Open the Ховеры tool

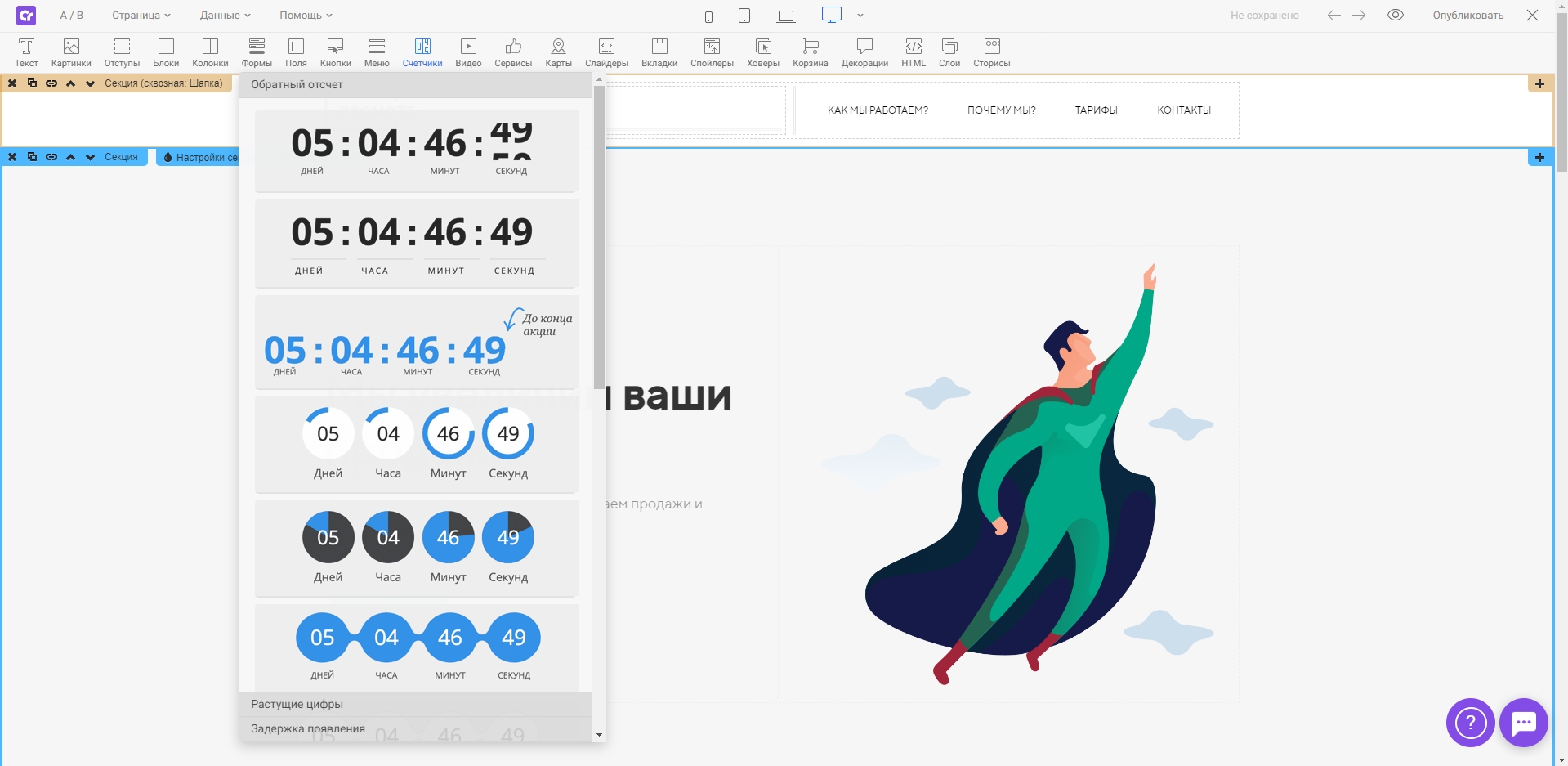pos(763,52)
